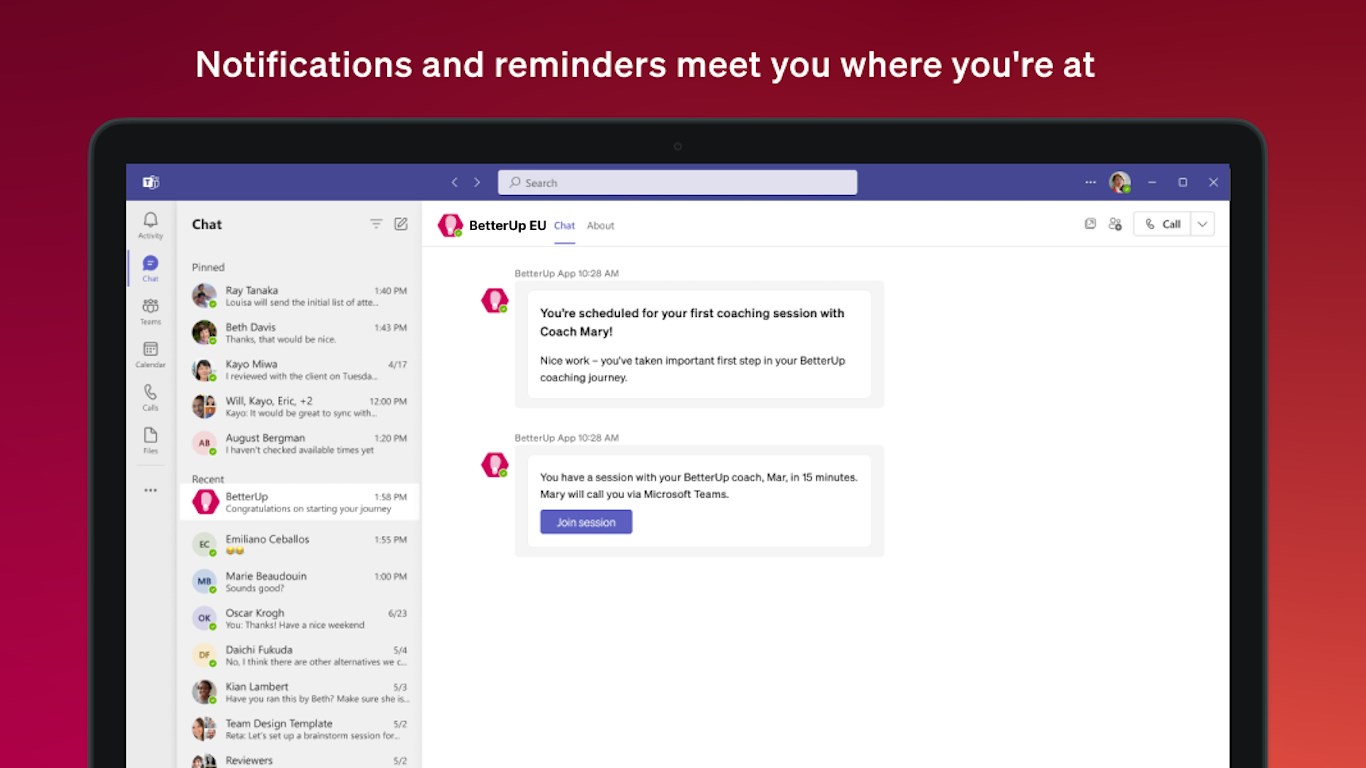Image resolution: width=1366 pixels, height=768 pixels.
Task: Select the Chat icon in sidebar
Action: [150, 267]
